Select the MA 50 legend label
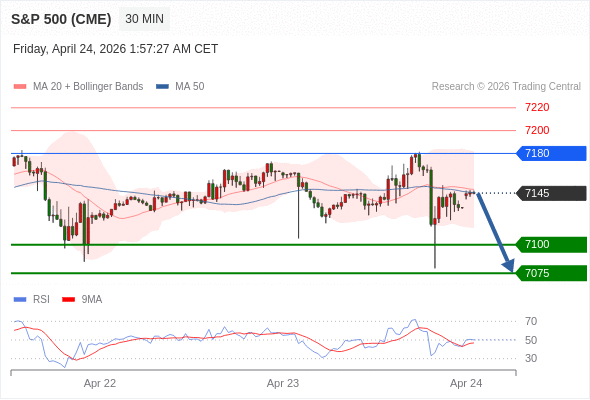Viewport: 590px width, 400px height. pos(190,87)
